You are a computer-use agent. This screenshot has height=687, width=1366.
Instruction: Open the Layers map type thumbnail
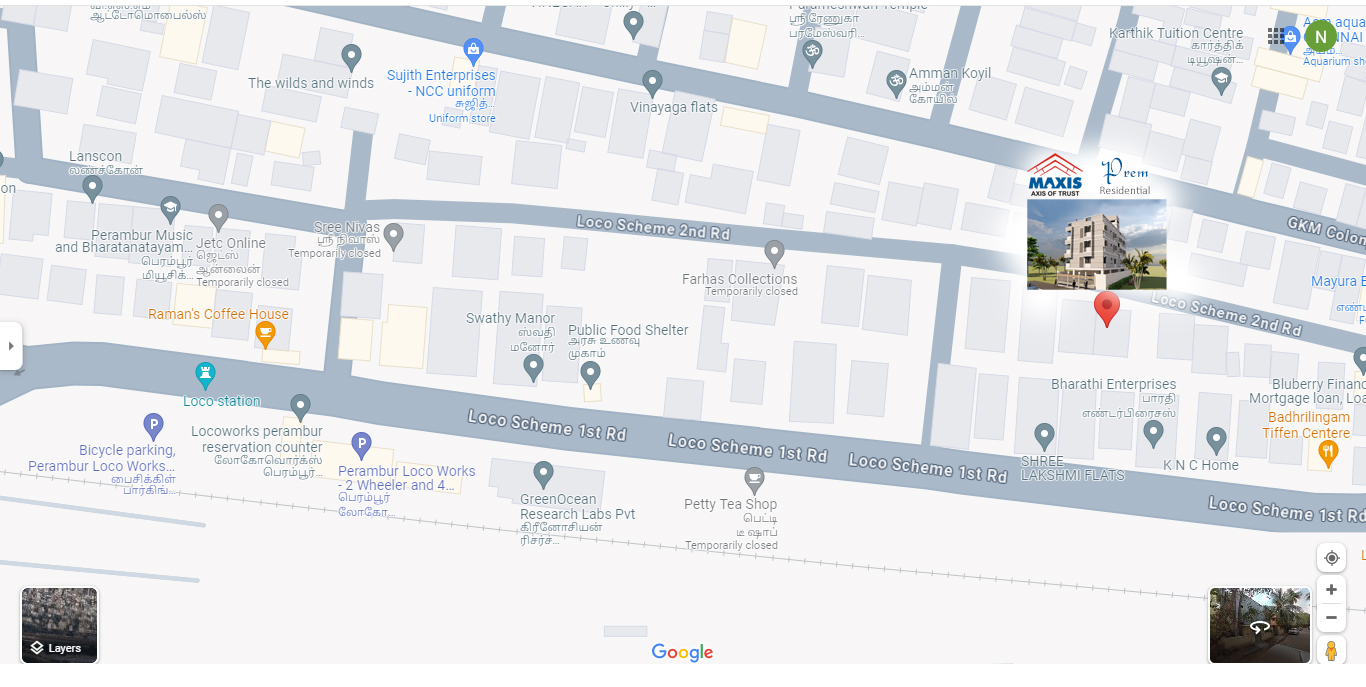(60, 625)
